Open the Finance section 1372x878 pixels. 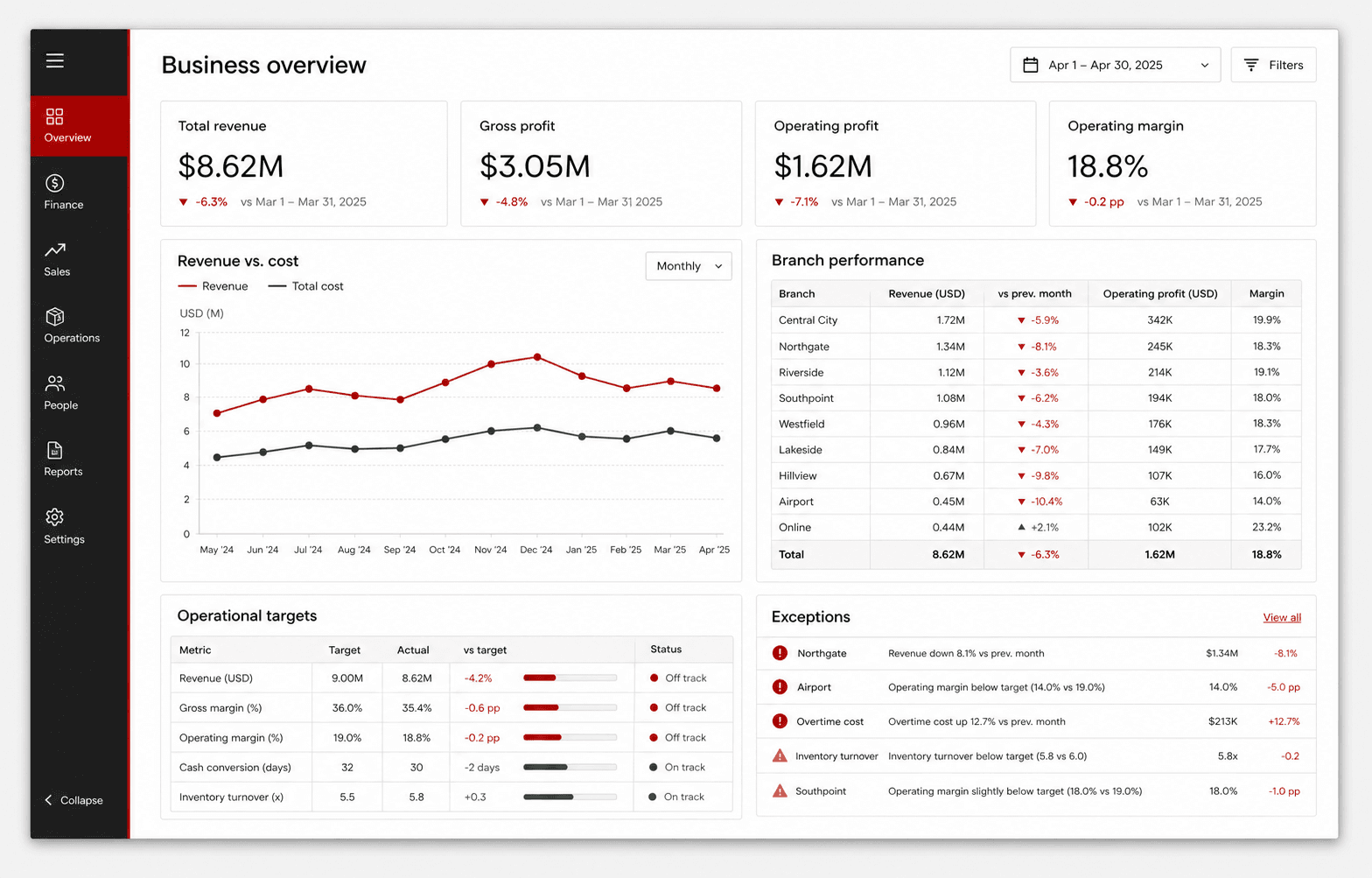pos(64,193)
